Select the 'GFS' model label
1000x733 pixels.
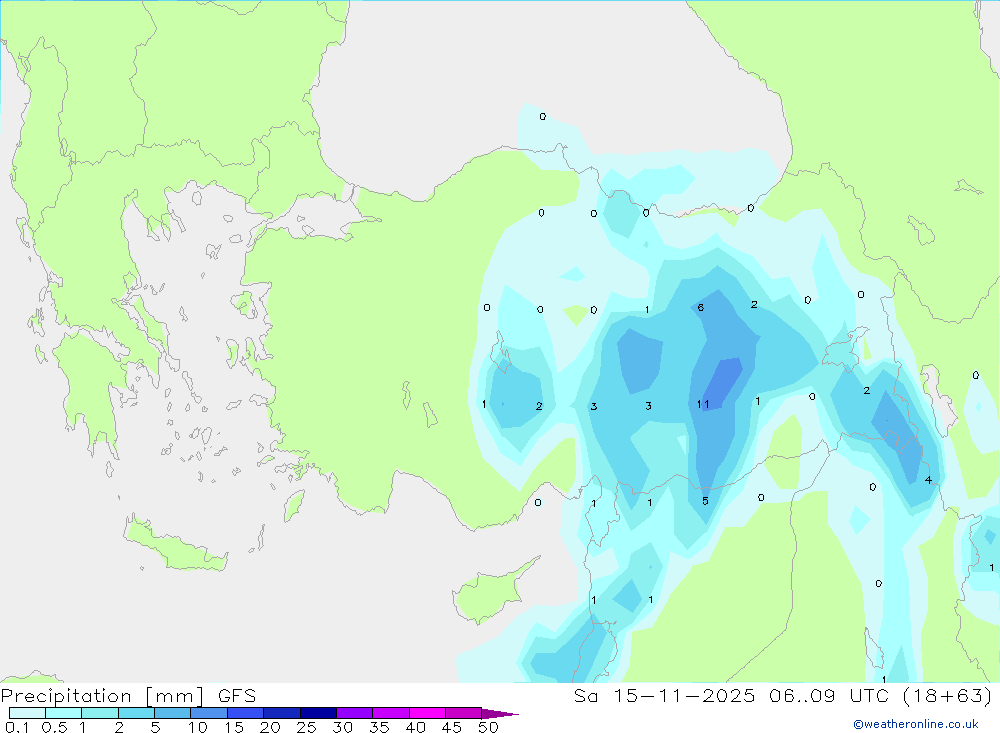[237, 696]
